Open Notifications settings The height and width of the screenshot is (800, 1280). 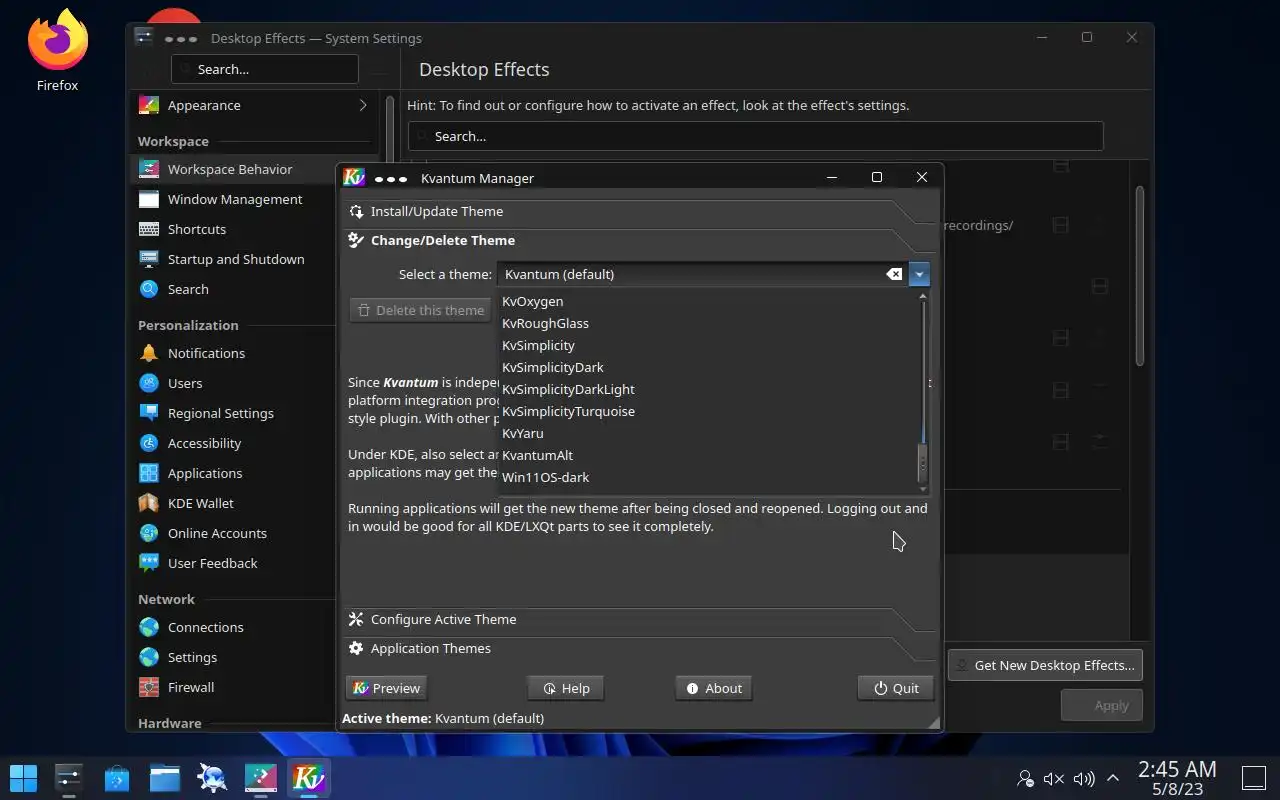pyautogui.click(x=233, y=353)
